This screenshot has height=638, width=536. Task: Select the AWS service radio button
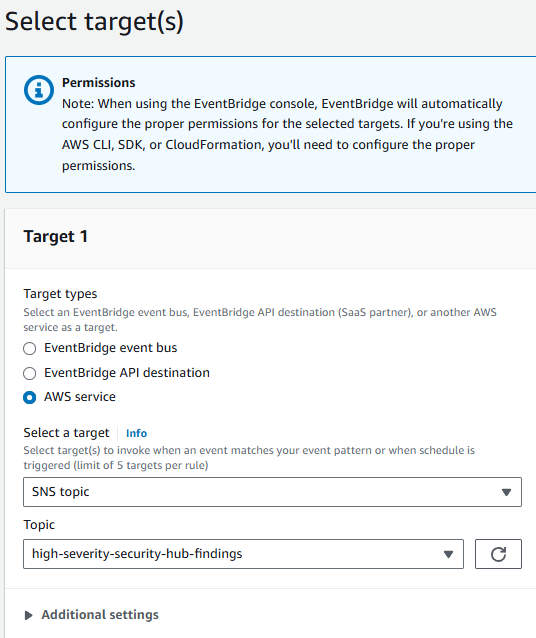point(29,397)
